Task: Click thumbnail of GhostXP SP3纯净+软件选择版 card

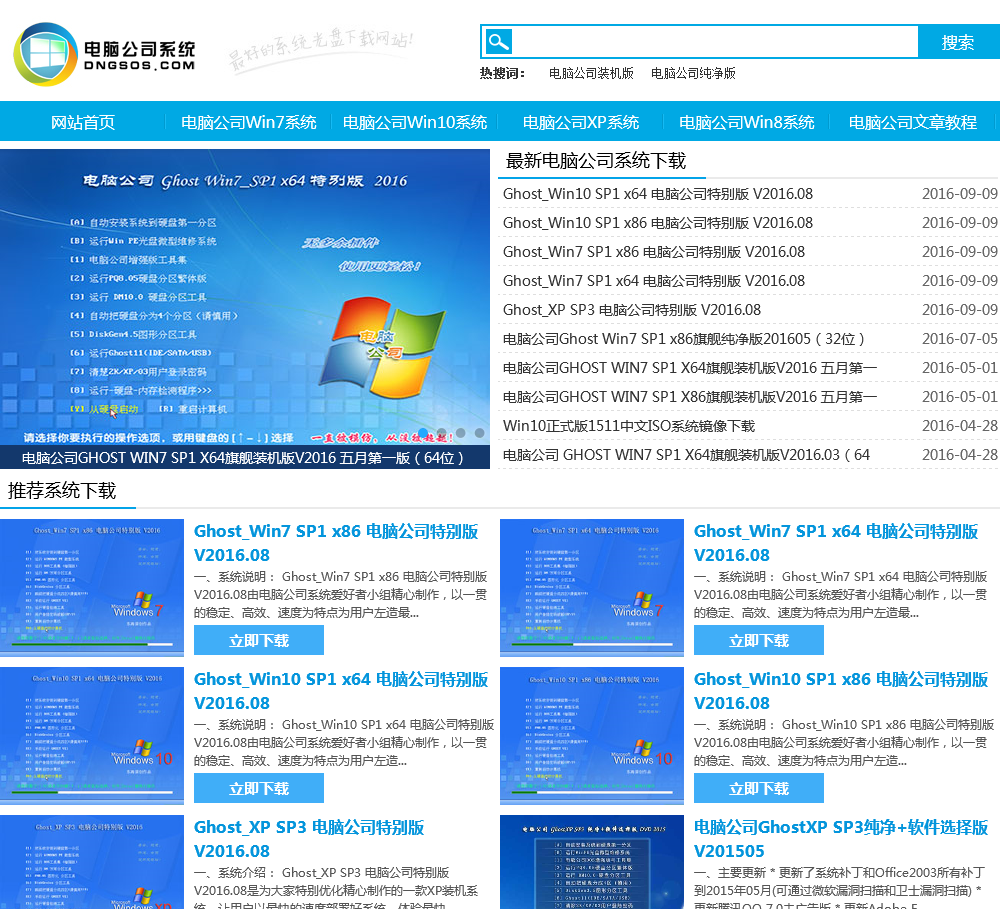Action: (x=592, y=862)
